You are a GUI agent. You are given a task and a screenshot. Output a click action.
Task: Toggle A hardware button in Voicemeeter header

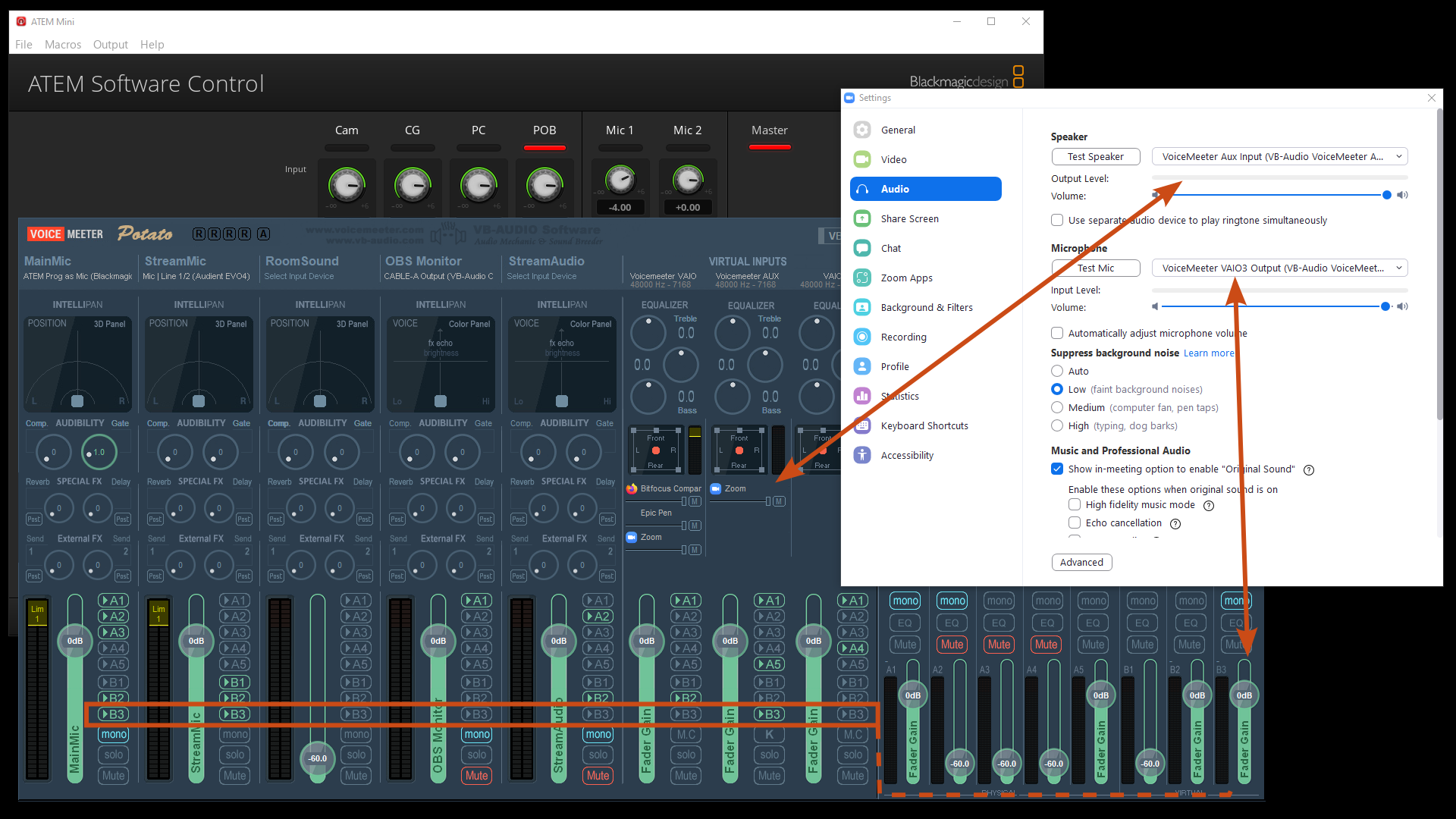(263, 234)
